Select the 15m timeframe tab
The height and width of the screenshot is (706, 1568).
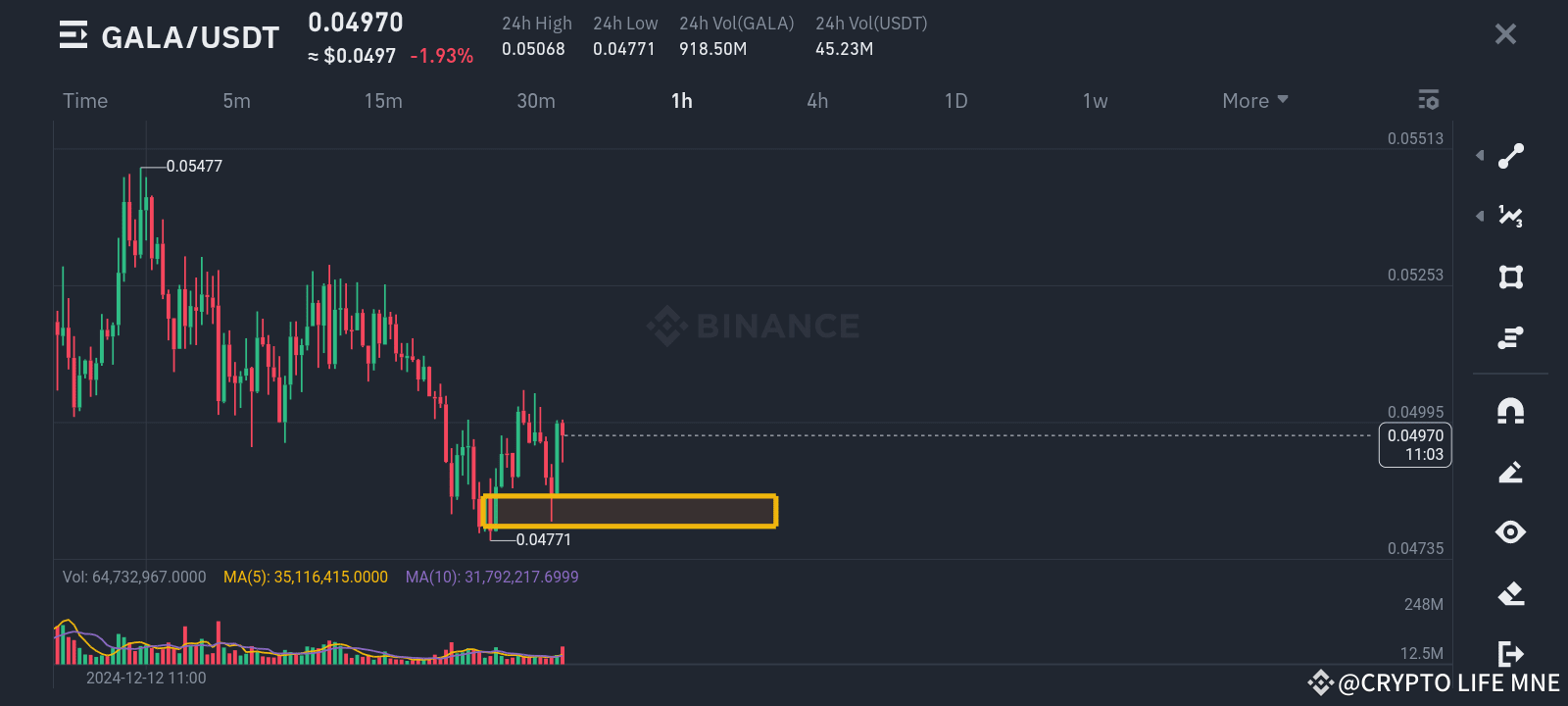pos(382,100)
